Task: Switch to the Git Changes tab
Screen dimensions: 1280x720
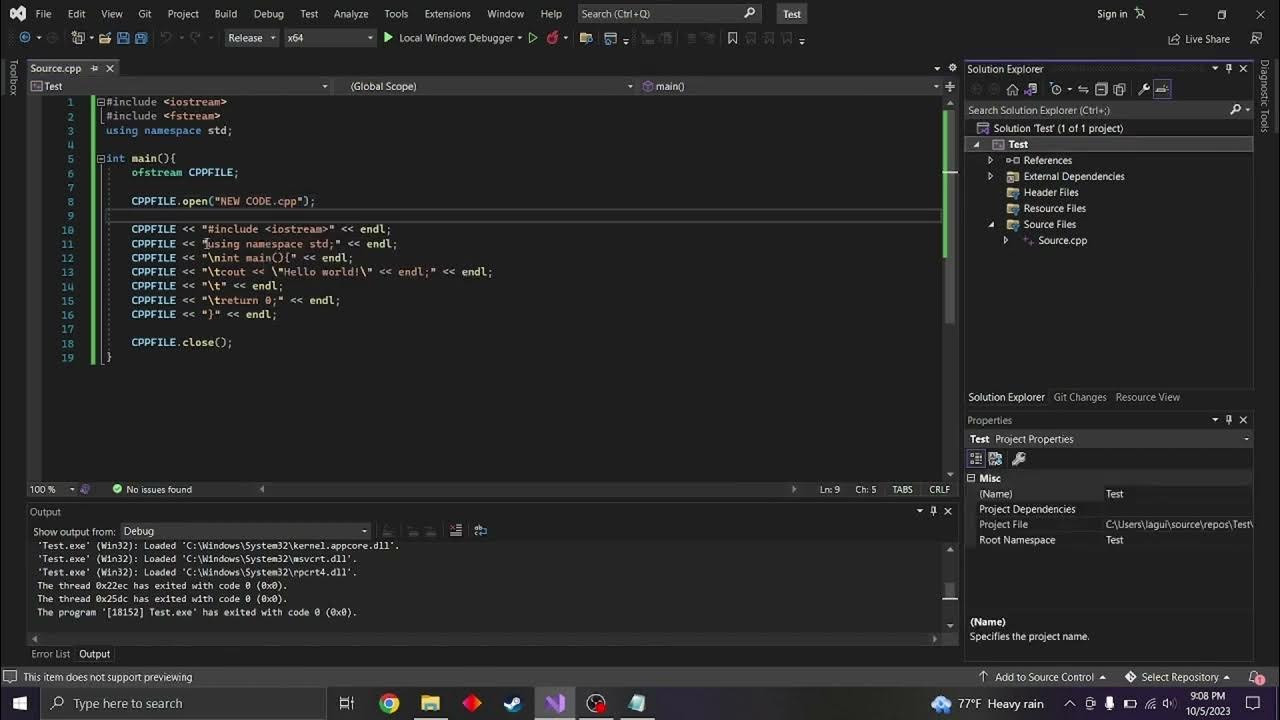Action: coord(1080,397)
